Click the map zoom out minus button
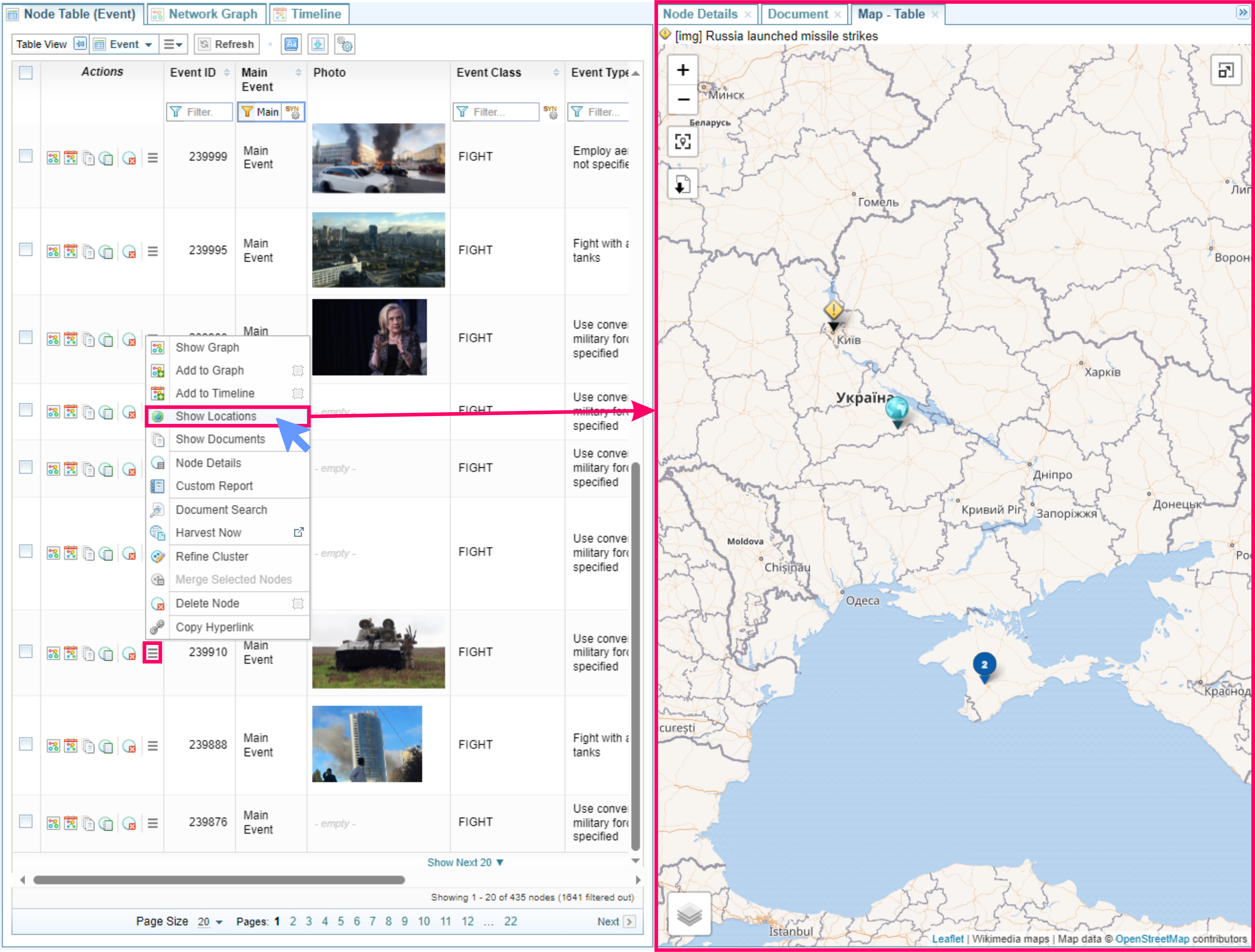The image size is (1255, 952). 683,100
